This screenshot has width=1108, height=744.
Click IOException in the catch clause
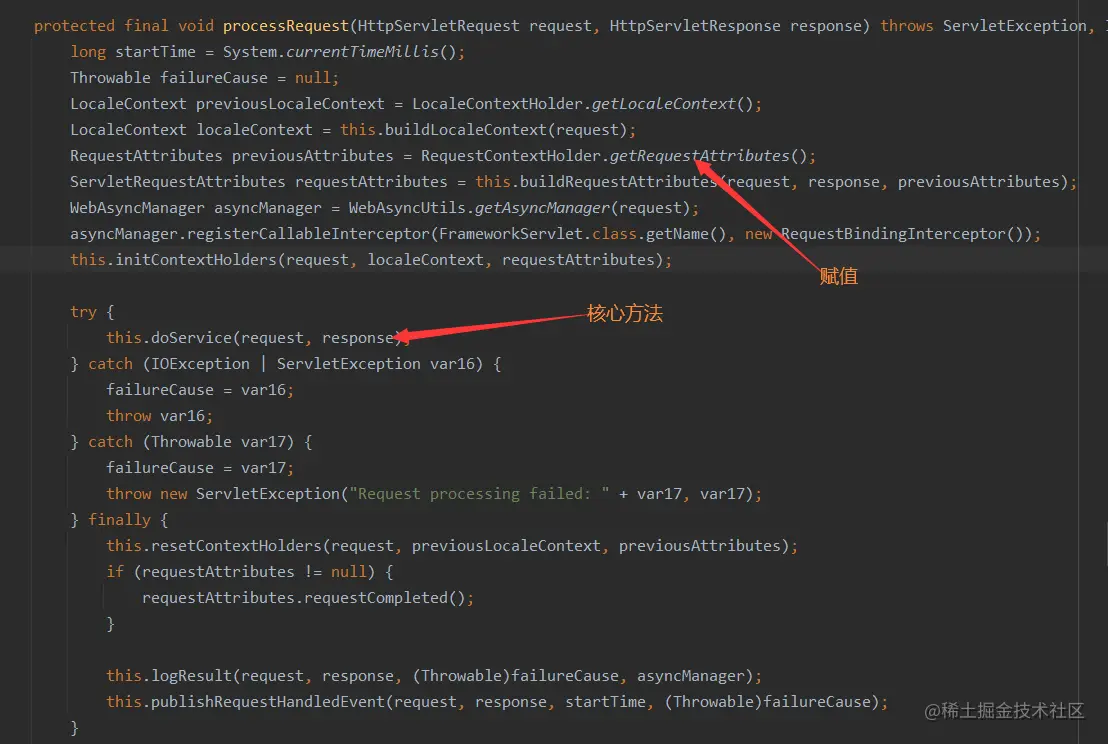point(200,364)
